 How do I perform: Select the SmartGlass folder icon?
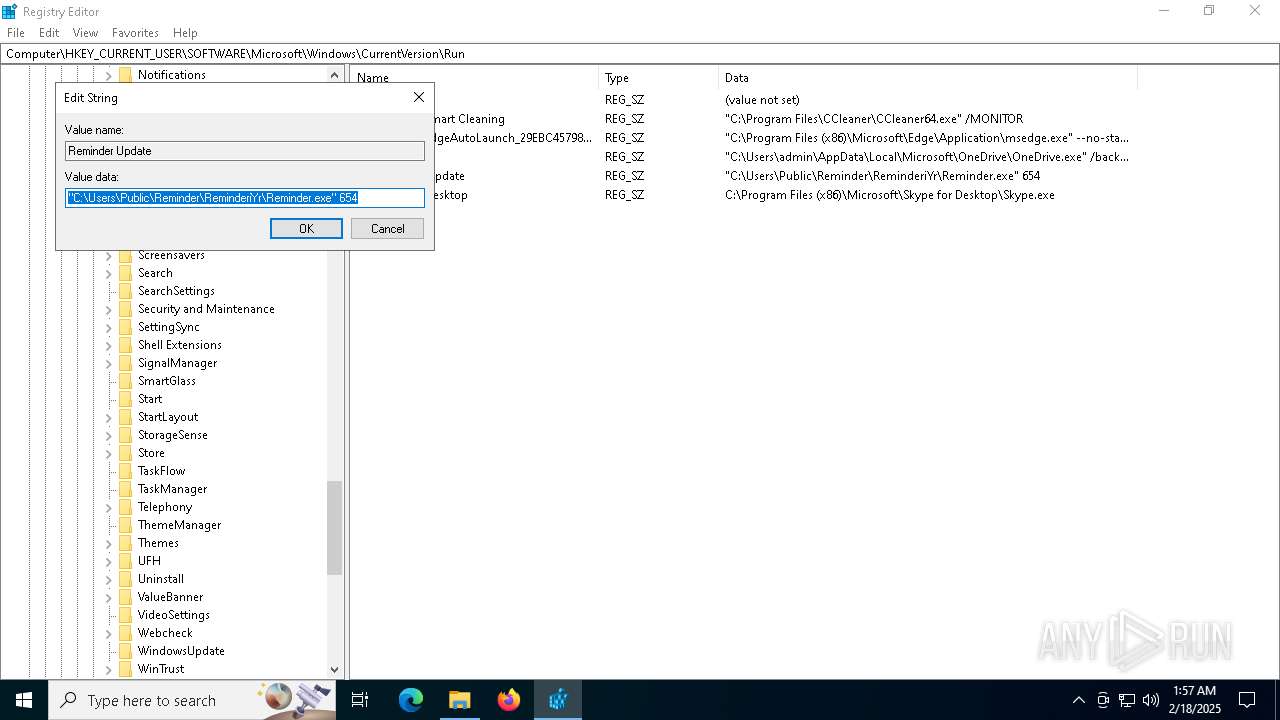pyautogui.click(x=125, y=381)
